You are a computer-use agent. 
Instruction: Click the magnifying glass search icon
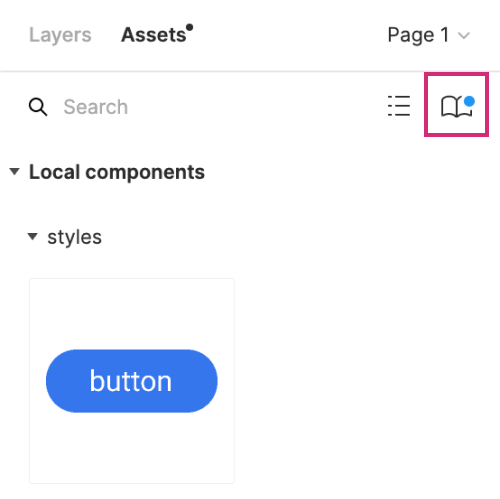click(x=38, y=107)
